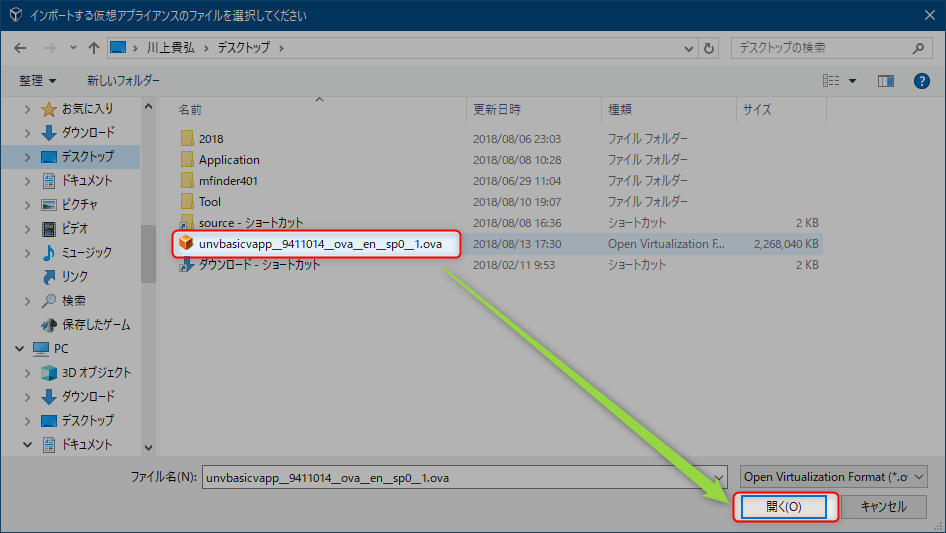Select 川上貴弘 in the address path

coord(171,48)
